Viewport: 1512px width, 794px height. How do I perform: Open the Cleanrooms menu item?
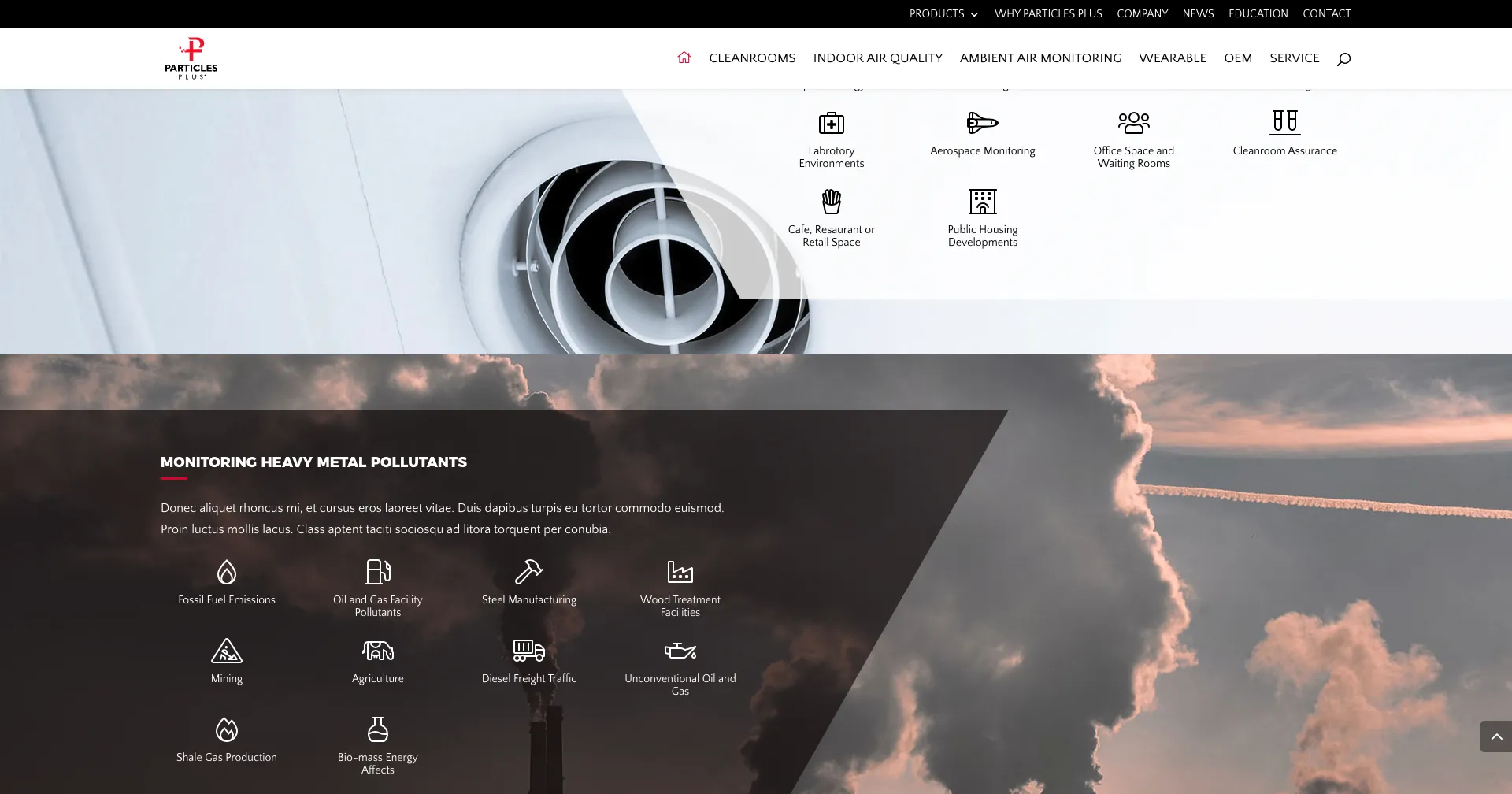pyautogui.click(x=752, y=58)
